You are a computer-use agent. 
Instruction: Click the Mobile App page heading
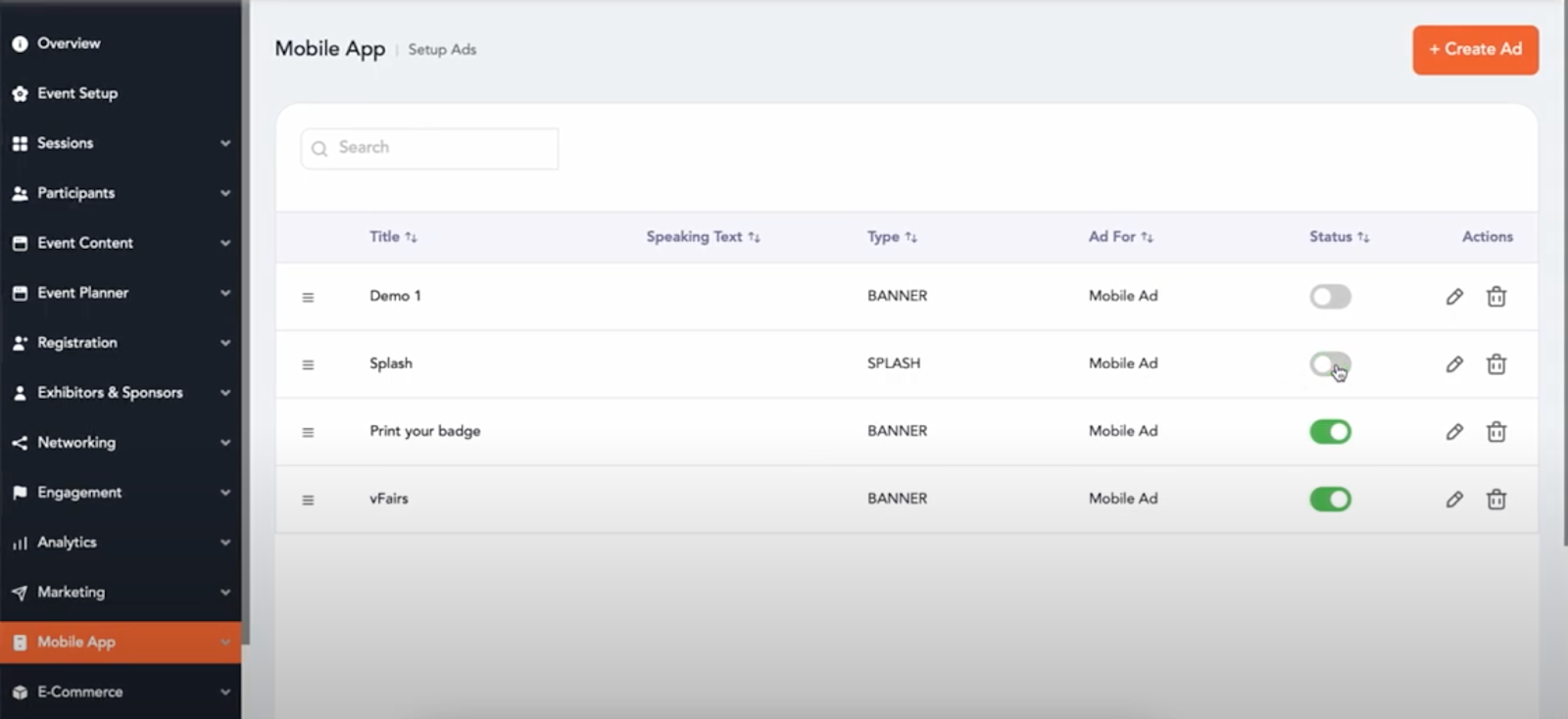[329, 49]
